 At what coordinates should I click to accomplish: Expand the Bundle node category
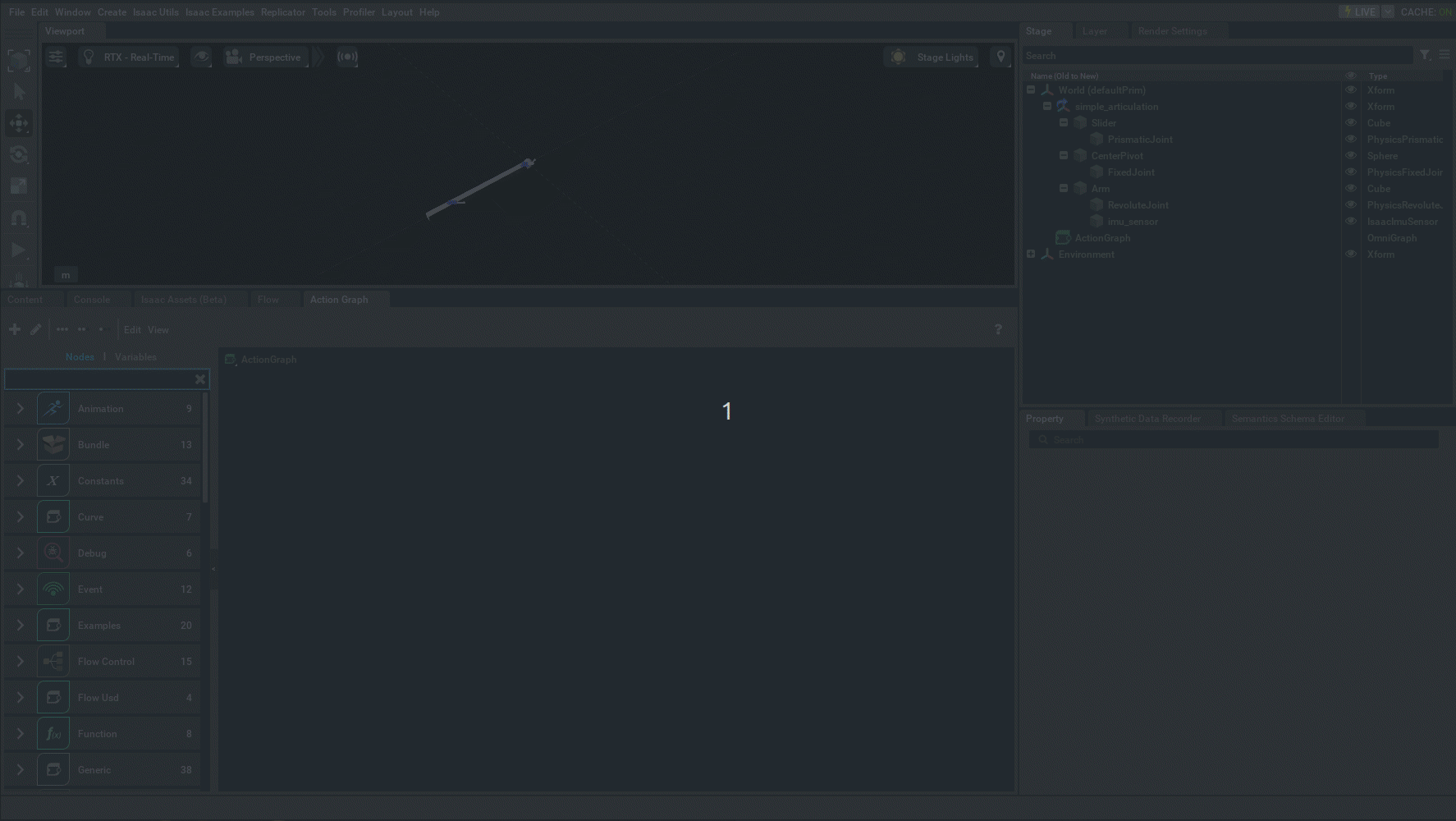click(21, 444)
